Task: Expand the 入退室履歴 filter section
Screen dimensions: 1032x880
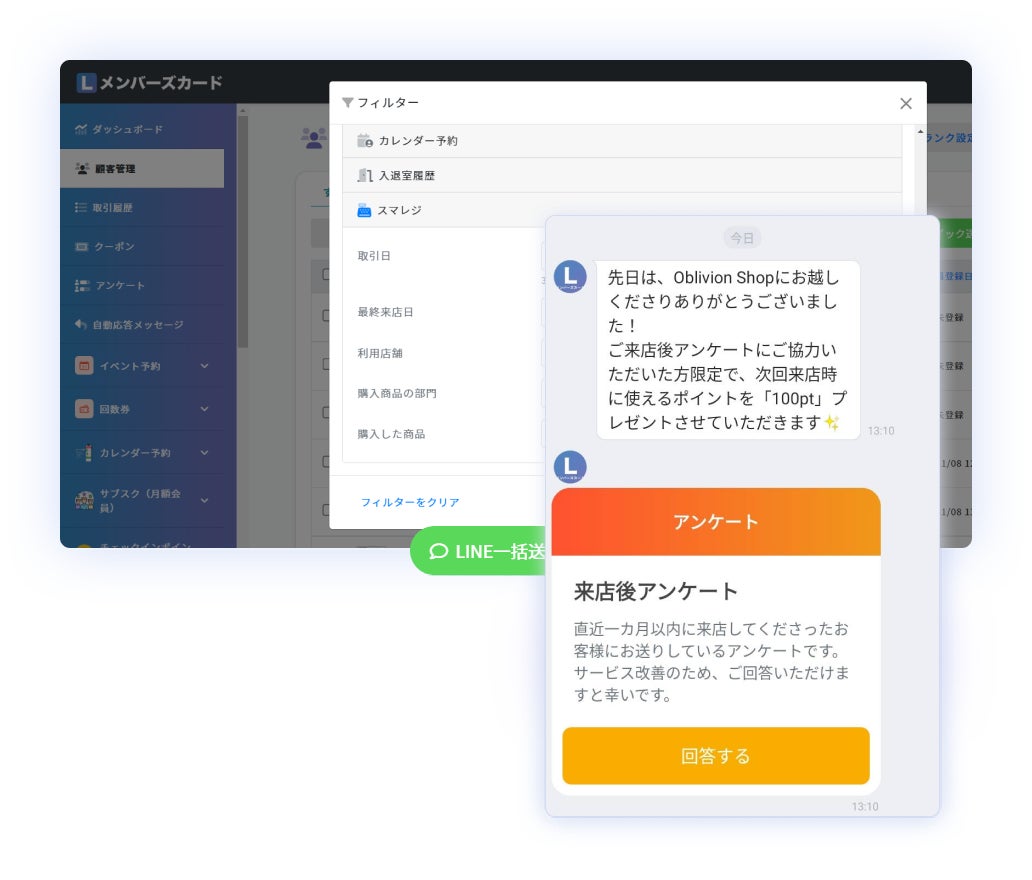Action: pyautogui.click(x=622, y=176)
